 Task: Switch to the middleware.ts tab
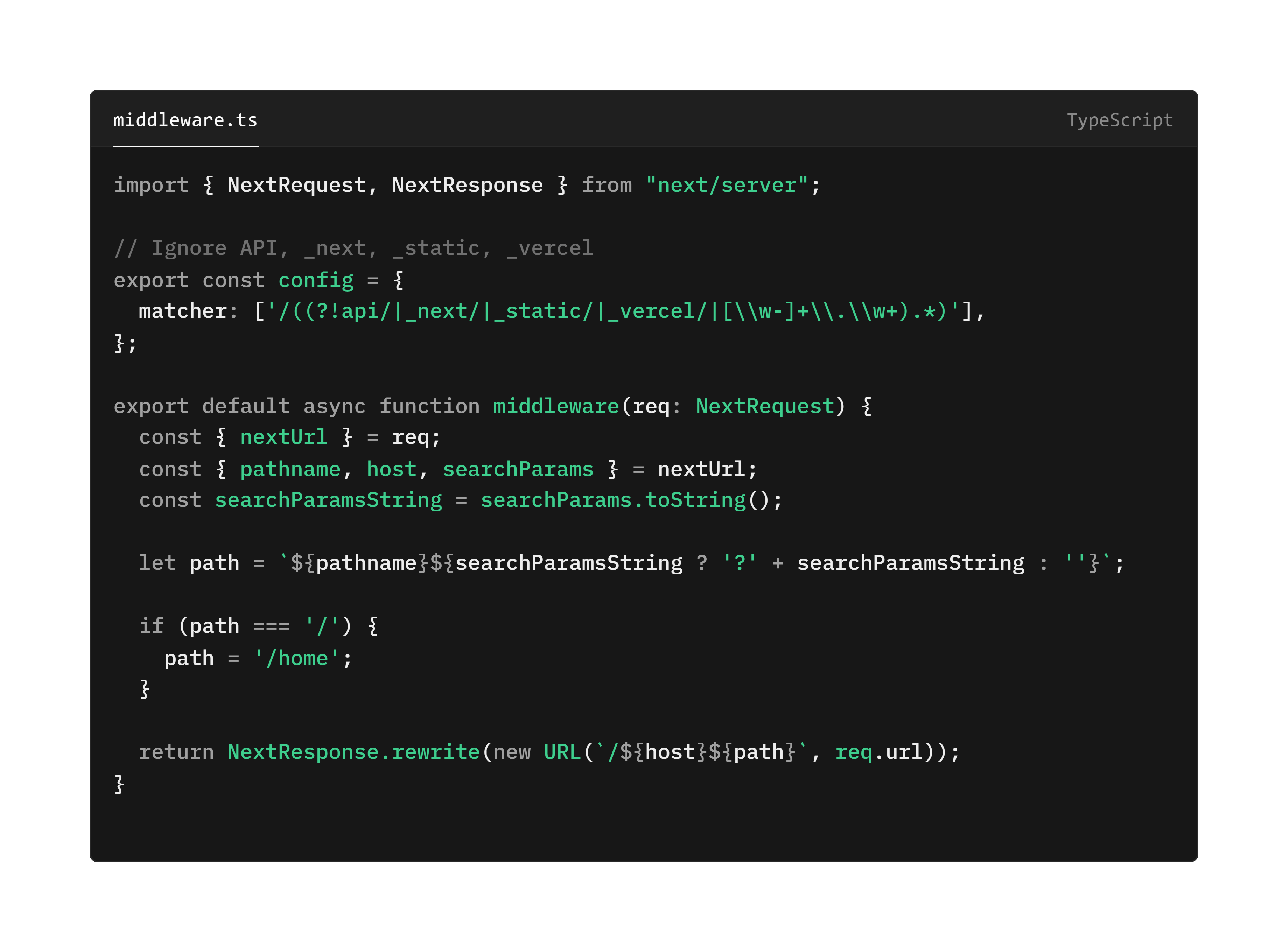pos(185,120)
